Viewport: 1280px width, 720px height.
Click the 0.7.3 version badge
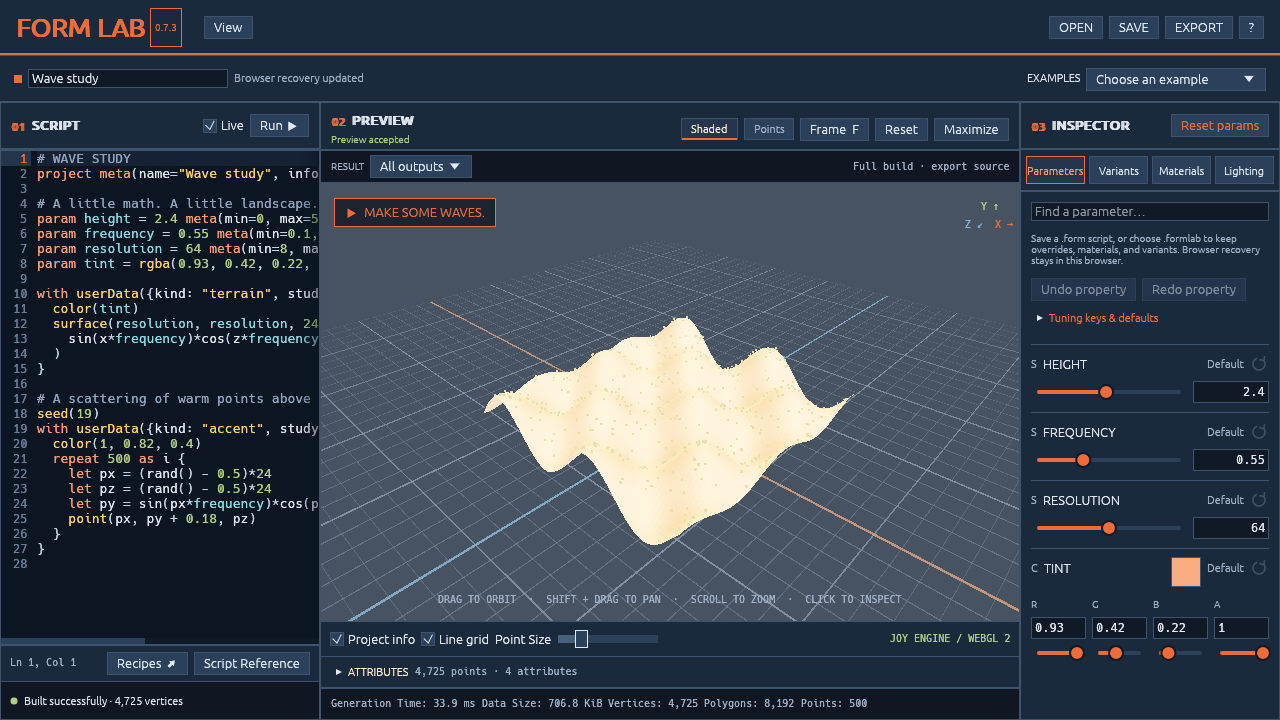166,28
